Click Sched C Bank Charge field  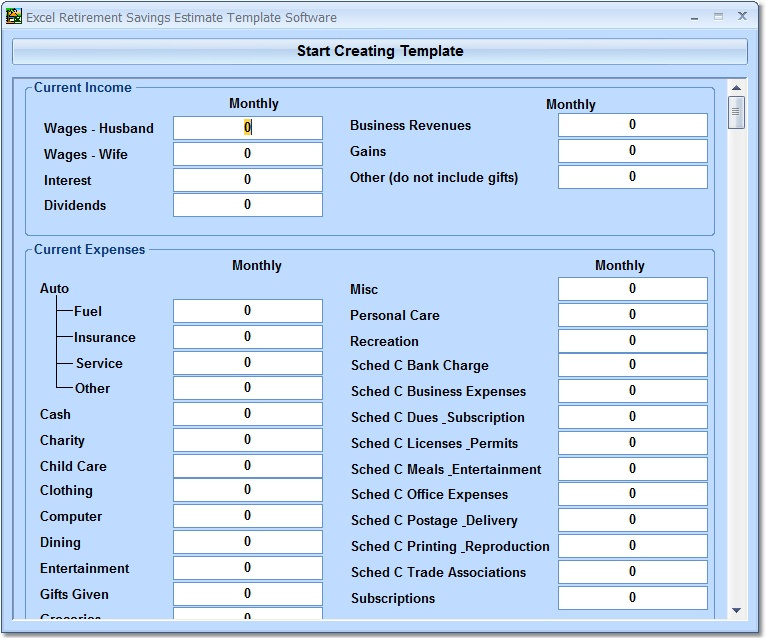pos(633,365)
